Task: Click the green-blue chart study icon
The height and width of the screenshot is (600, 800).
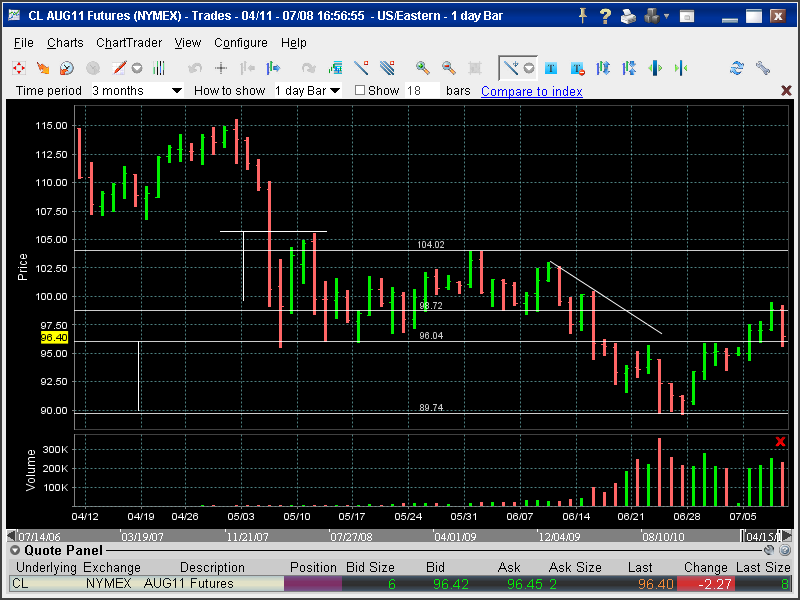Action: (335, 68)
